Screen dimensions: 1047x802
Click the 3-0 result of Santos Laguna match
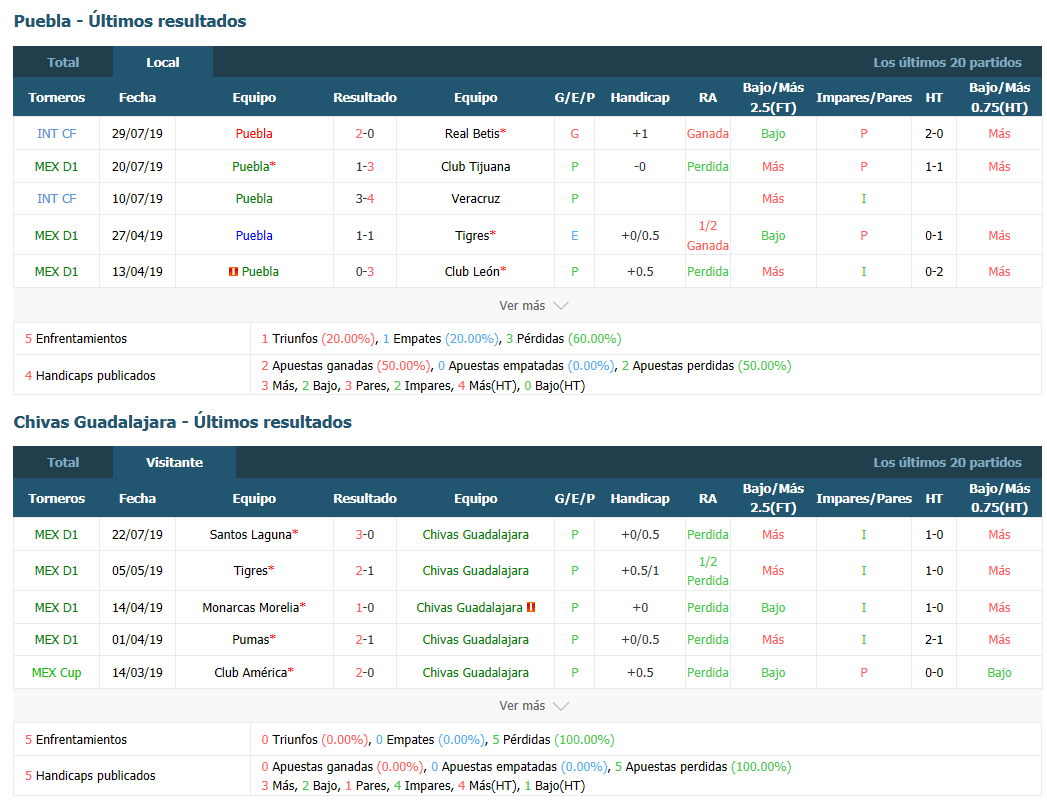365,534
